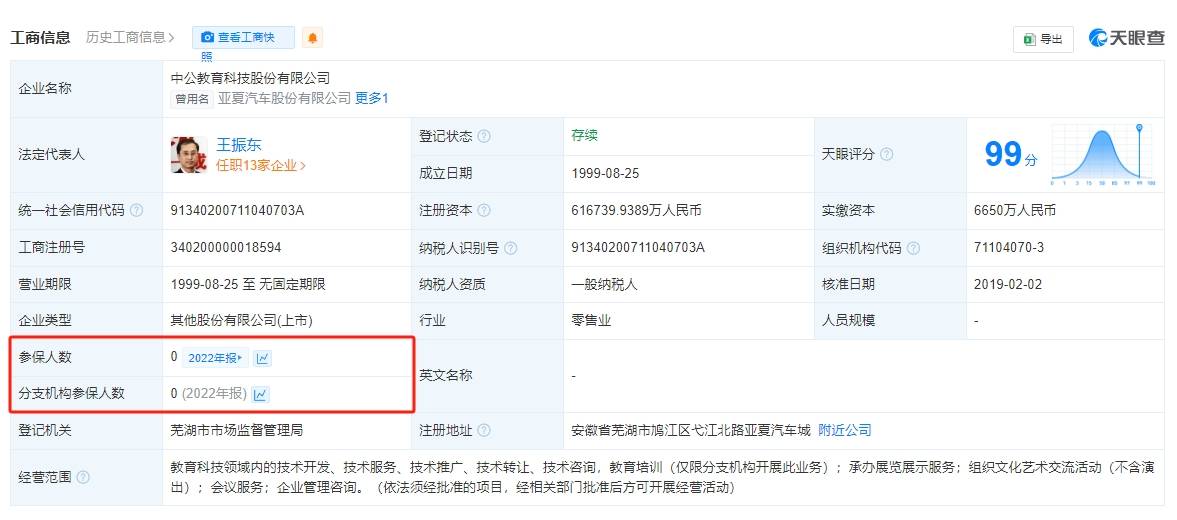Open legal representative 王振东 profile link
Viewport: 1177px width, 520px height.
tap(239, 145)
